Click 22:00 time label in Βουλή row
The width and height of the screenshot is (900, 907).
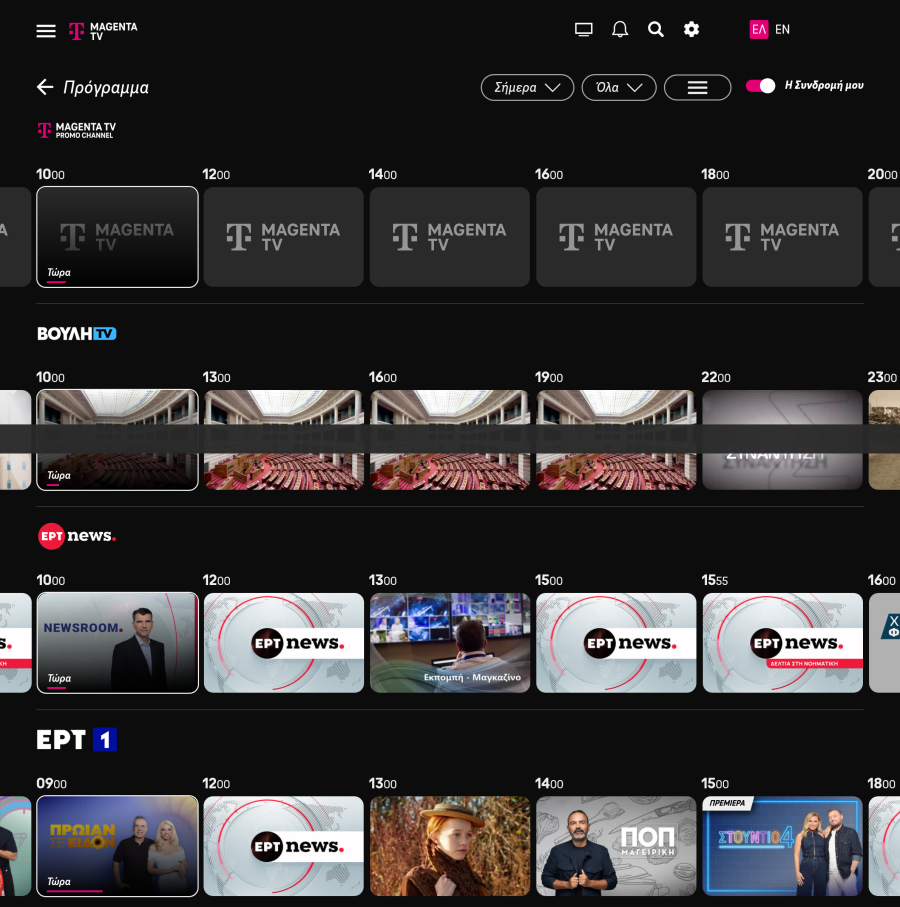(715, 377)
